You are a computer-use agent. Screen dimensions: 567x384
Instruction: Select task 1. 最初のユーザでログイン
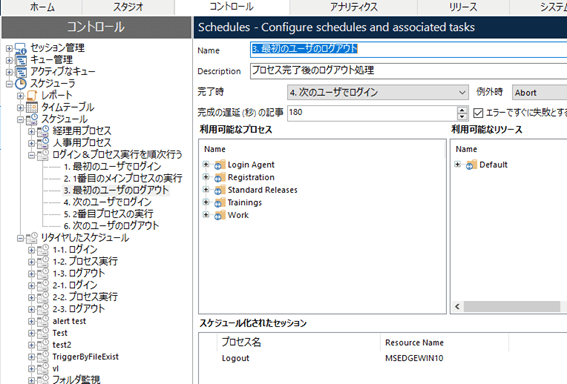(112, 167)
